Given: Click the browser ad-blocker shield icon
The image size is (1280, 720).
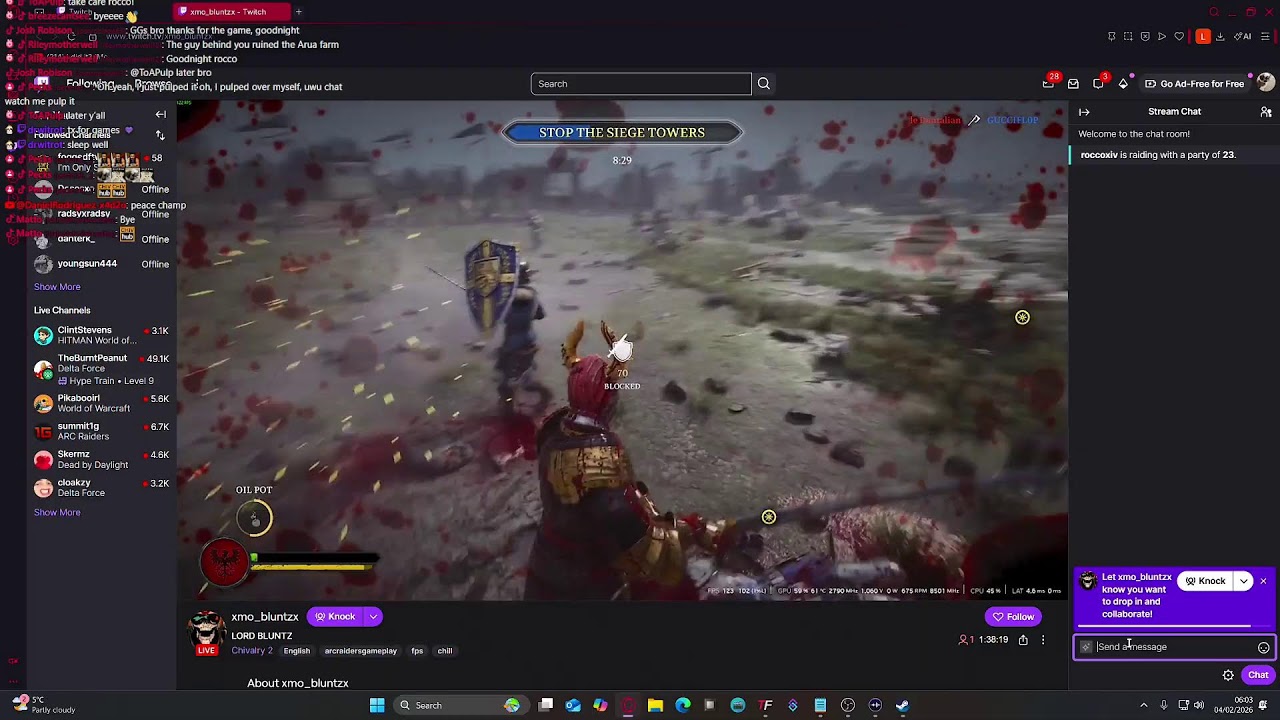Looking at the screenshot, I should [x=1145, y=37].
